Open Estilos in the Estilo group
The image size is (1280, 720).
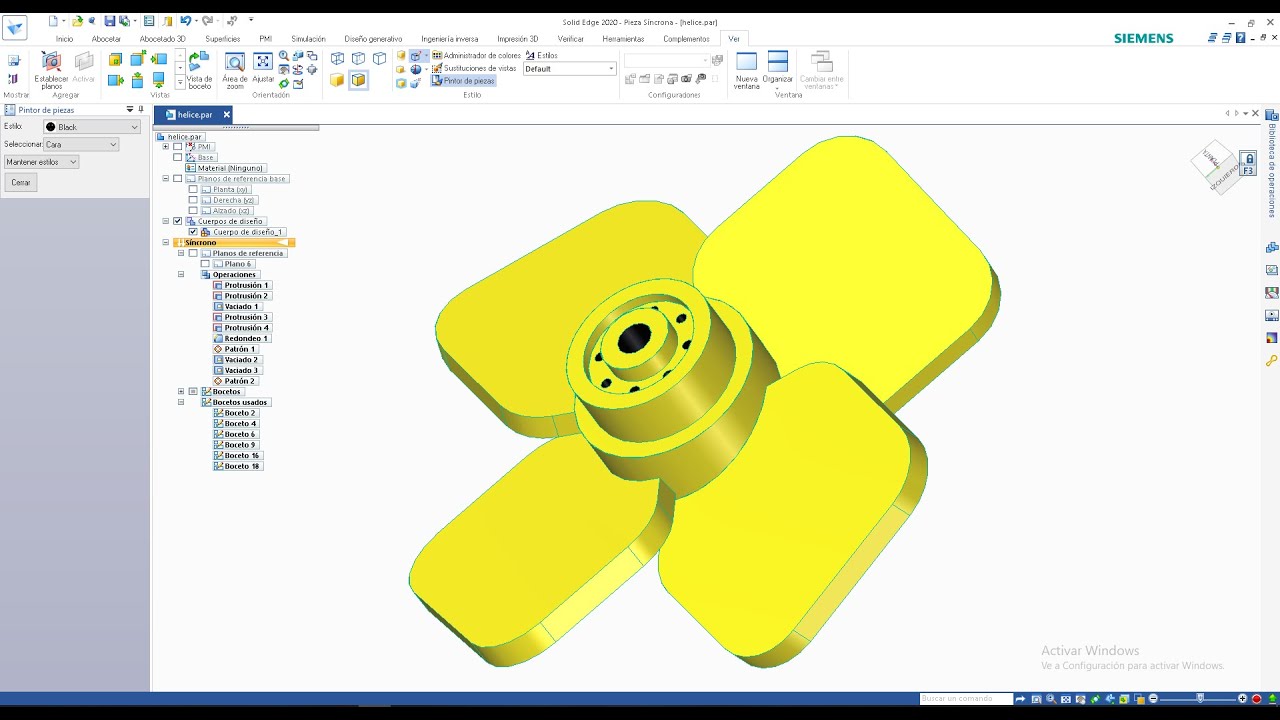pyautogui.click(x=541, y=56)
